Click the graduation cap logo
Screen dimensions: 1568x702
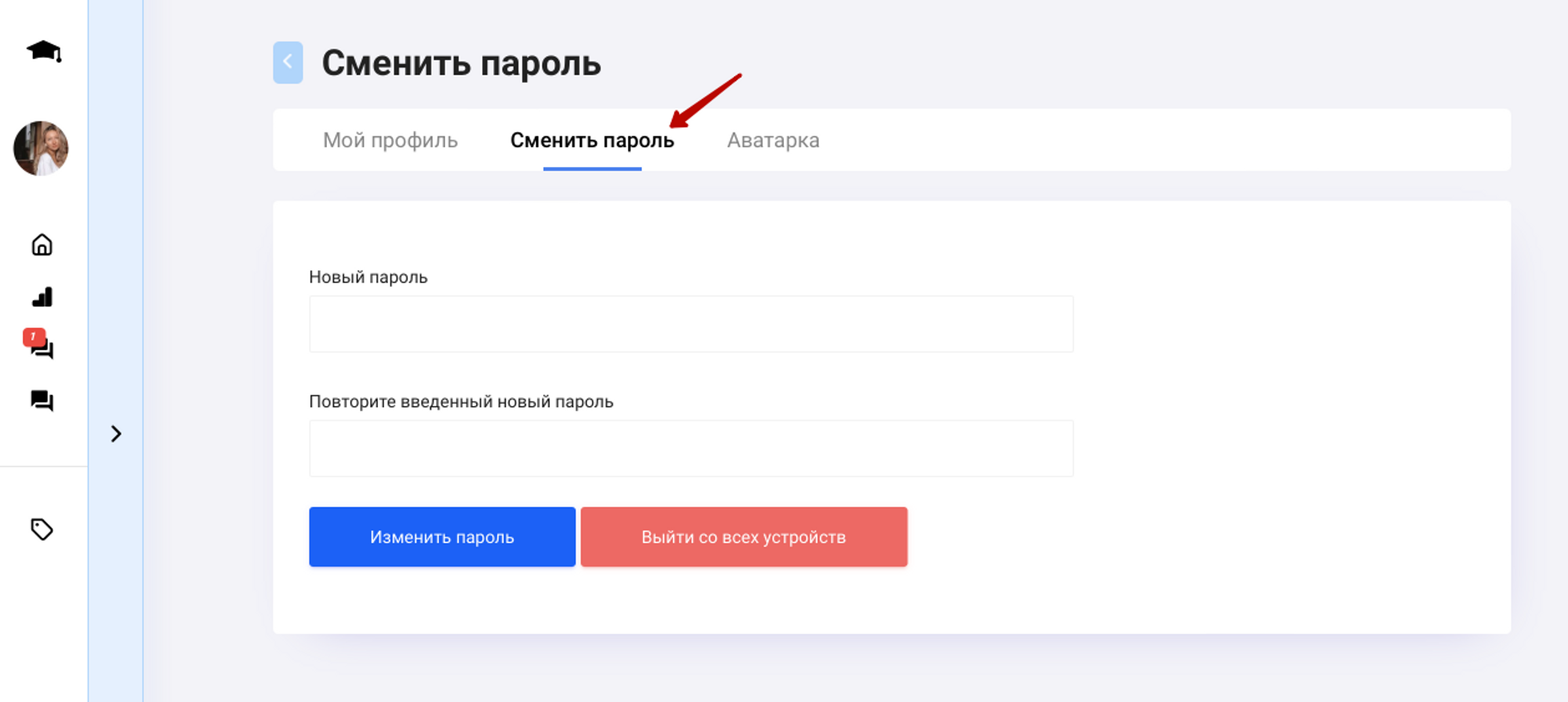(x=43, y=52)
